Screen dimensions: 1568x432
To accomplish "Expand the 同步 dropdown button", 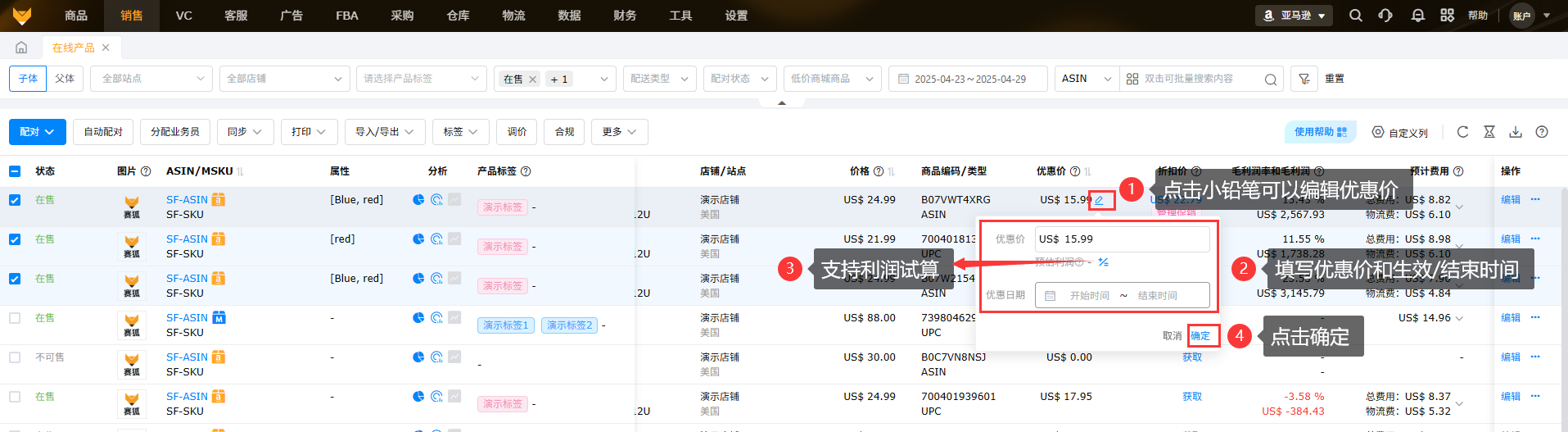I will tap(245, 132).
